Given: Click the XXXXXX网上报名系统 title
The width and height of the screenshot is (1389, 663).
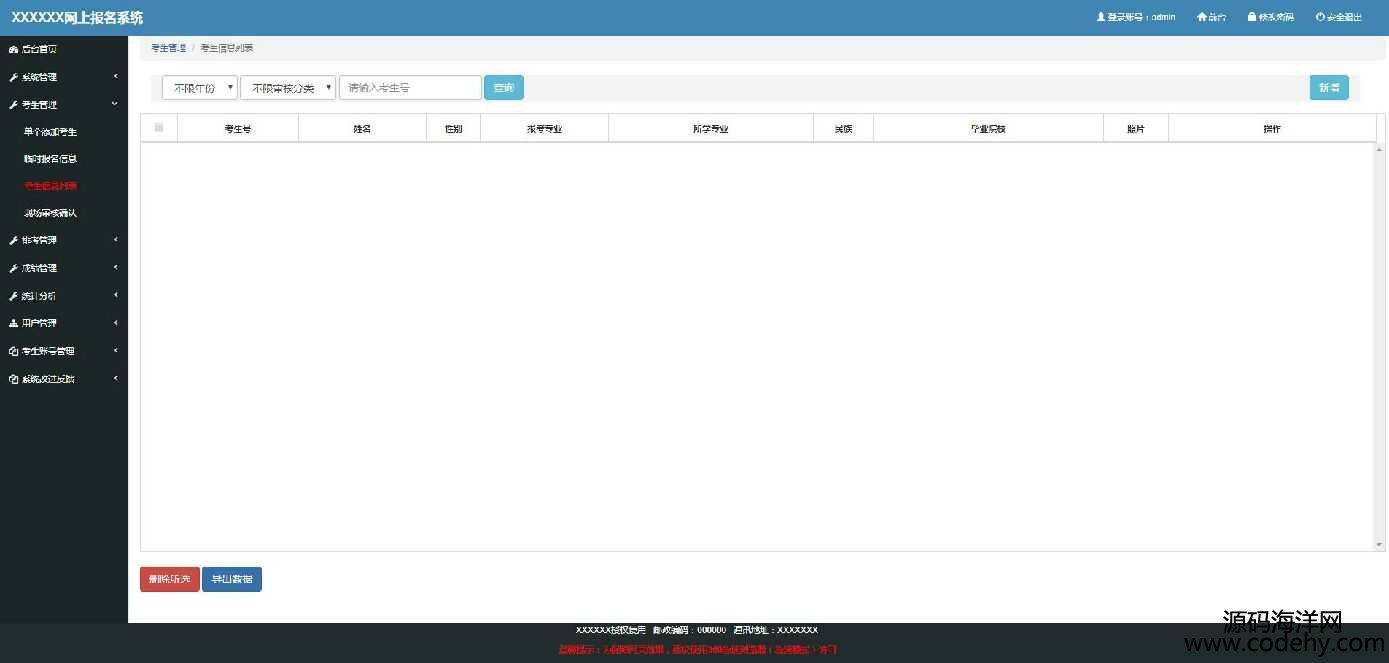Looking at the screenshot, I should coord(77,18).
